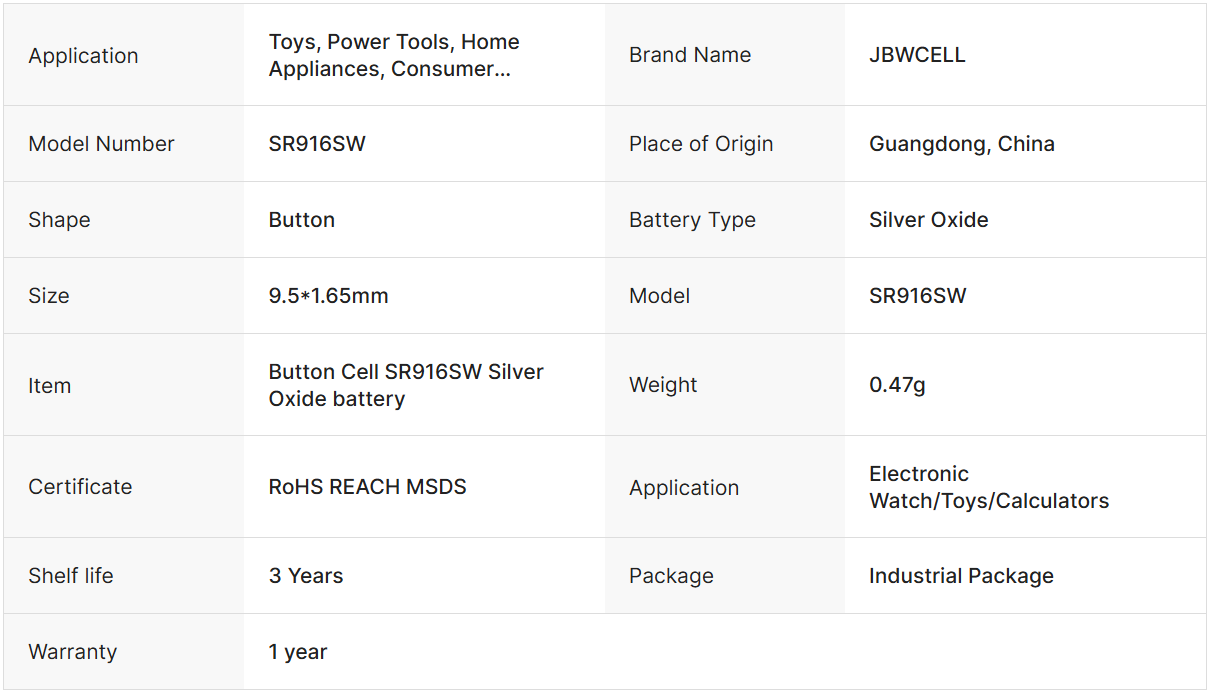Select the "0.47g" weight value

[x=897, y=385]
